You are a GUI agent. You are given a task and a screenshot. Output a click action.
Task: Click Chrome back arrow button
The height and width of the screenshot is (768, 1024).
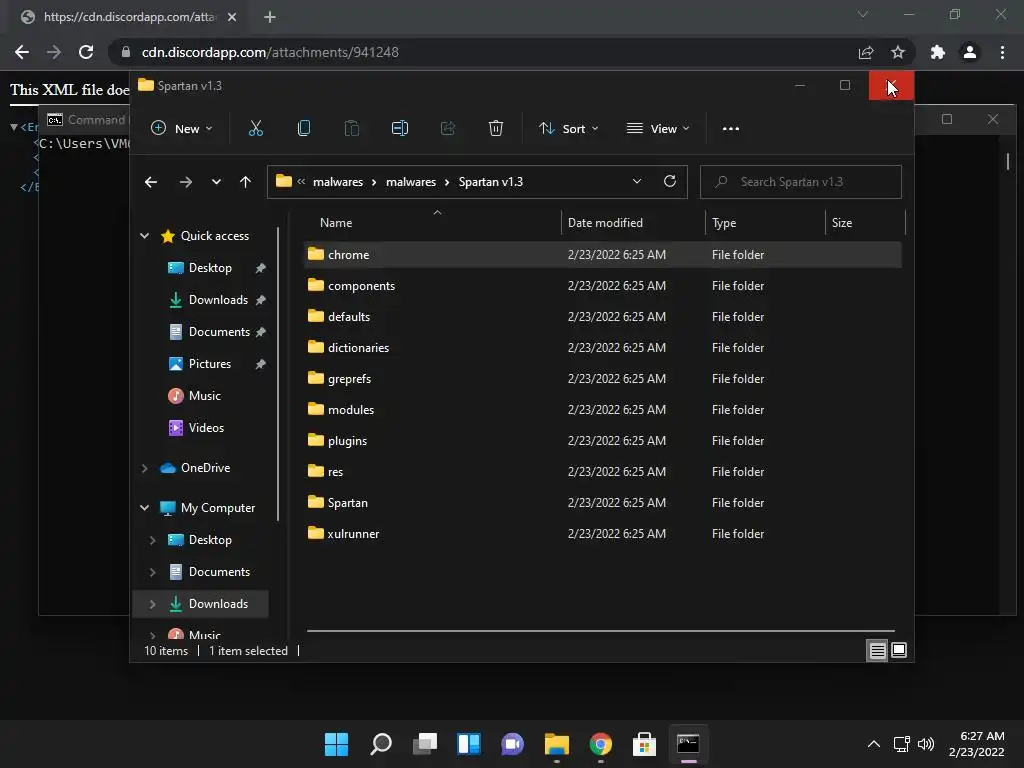[22, 52]
